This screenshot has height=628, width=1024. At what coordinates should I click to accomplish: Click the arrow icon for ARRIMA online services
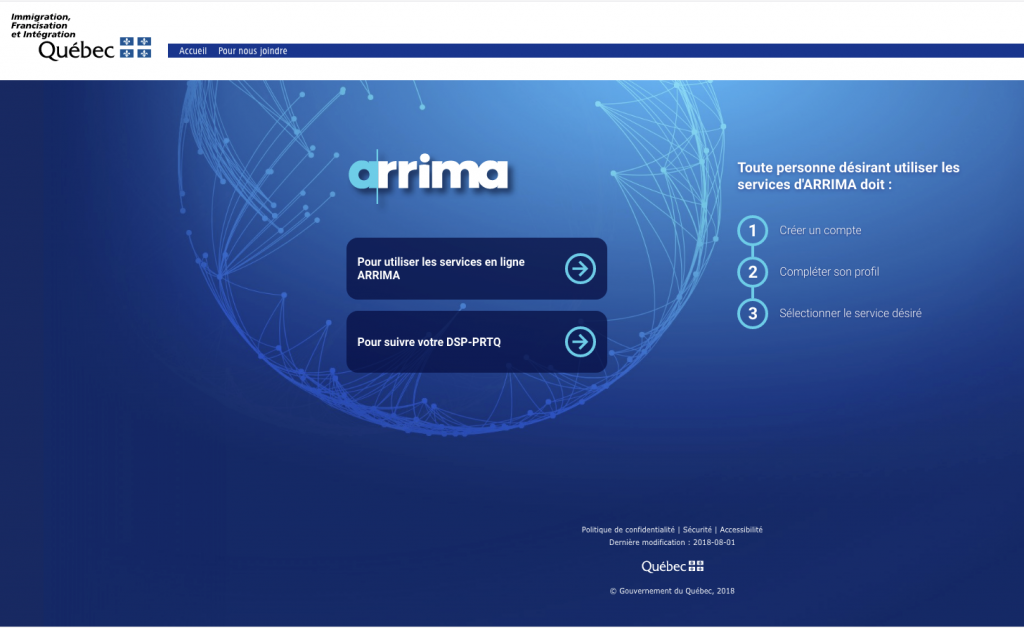pyautogui.click(x=580, y=268)
